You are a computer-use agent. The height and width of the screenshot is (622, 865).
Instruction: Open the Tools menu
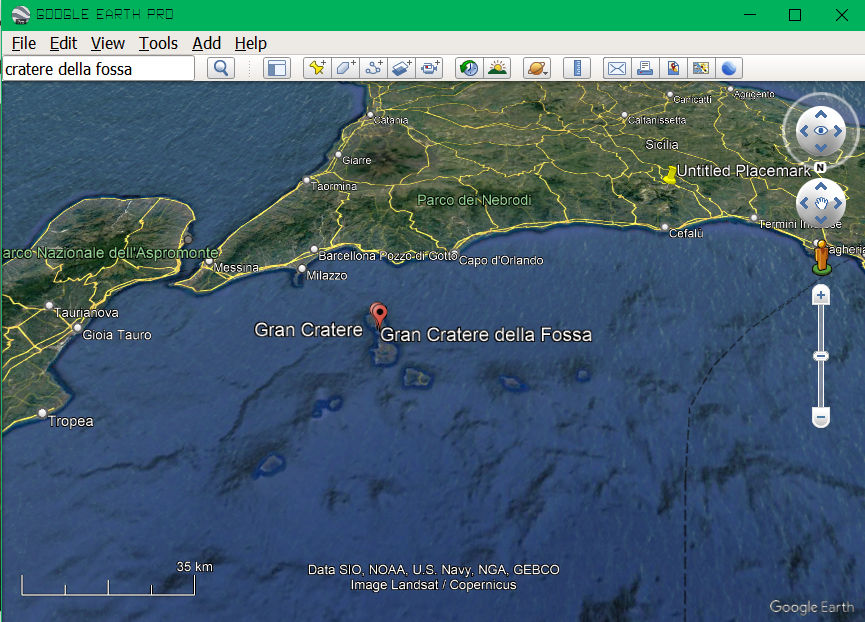158,43
